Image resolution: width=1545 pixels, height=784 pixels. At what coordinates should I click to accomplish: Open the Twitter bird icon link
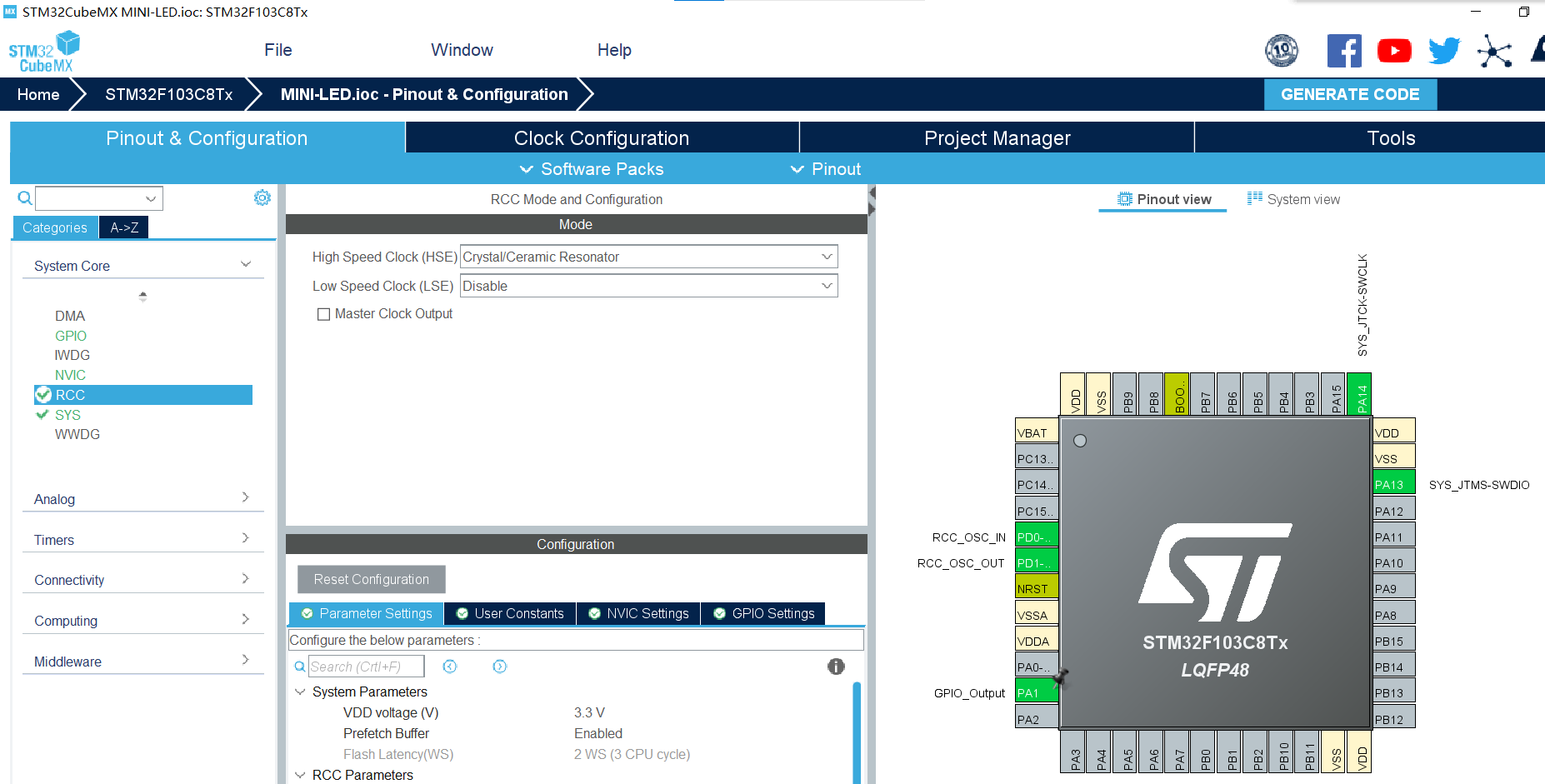click(1444, 51)
